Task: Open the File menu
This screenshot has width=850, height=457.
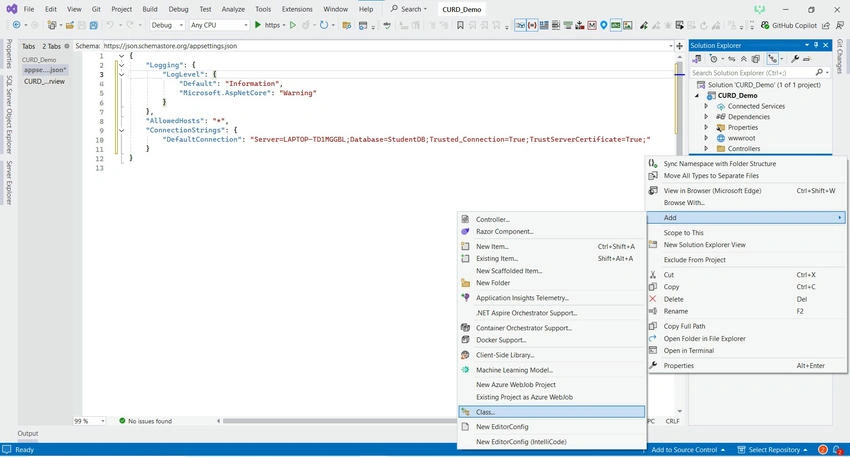Action: [29, 9]
